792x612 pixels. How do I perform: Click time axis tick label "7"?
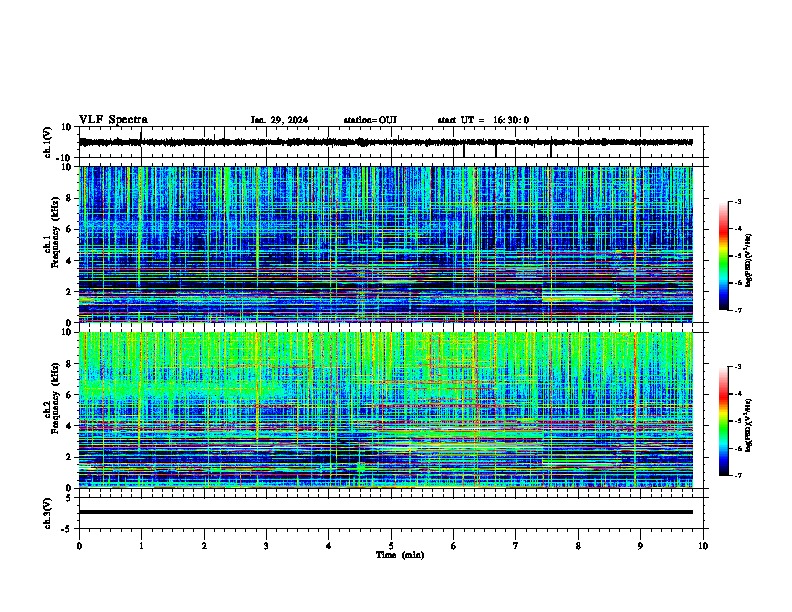tap(516, 546)
